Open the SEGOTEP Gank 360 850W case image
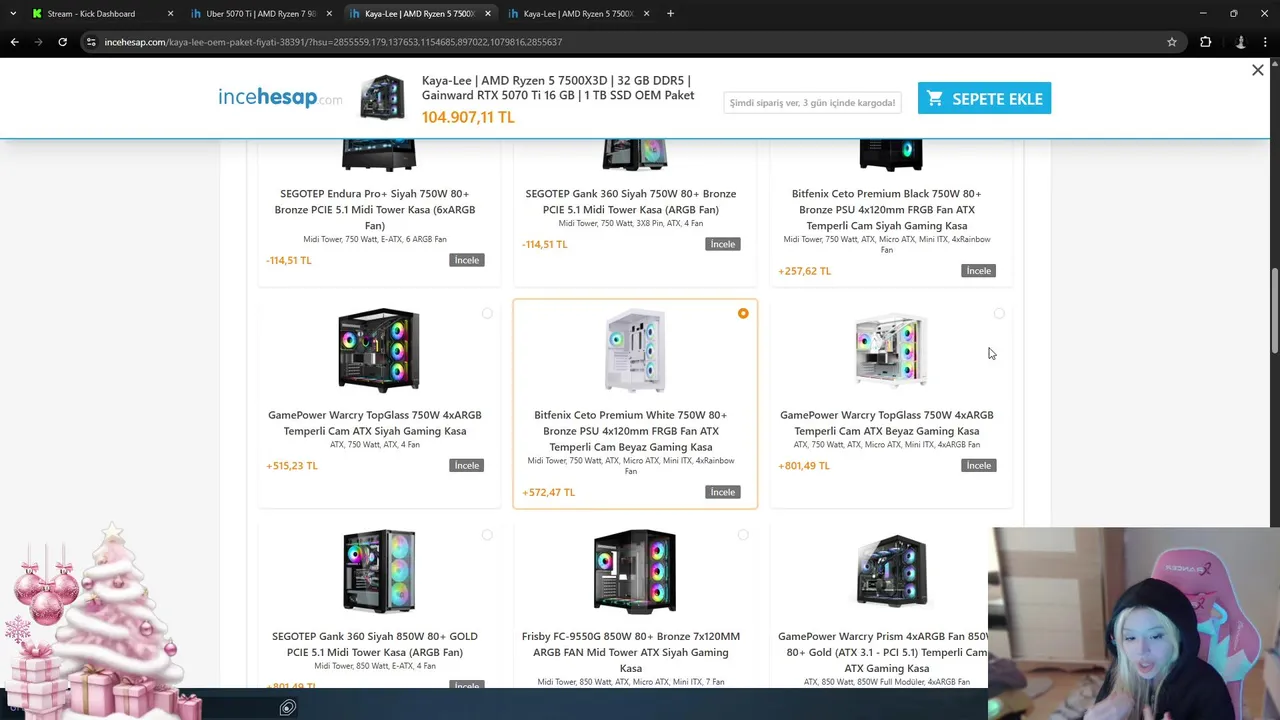The image size is (1280, 720). 379,571
